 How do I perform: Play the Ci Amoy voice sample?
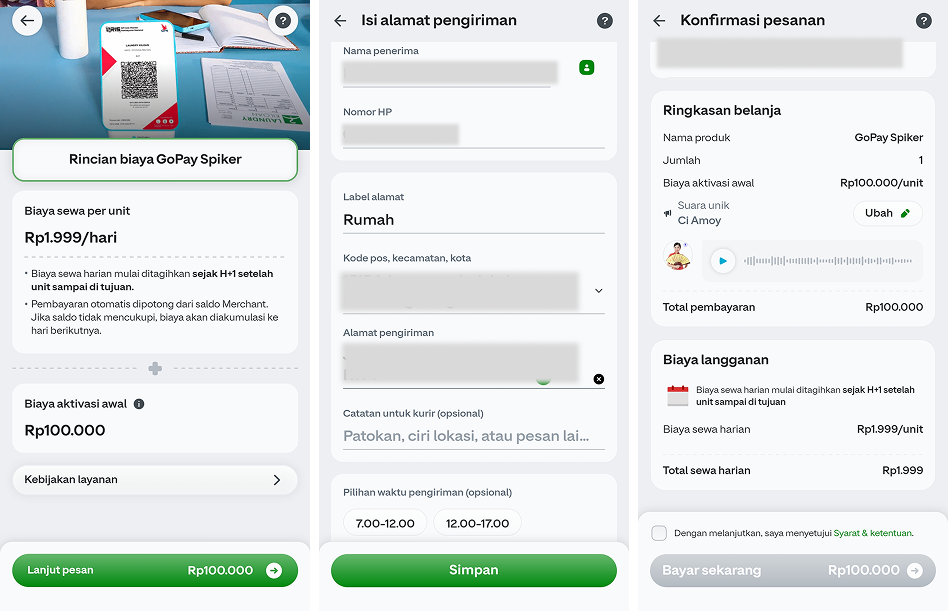point(722,261)
